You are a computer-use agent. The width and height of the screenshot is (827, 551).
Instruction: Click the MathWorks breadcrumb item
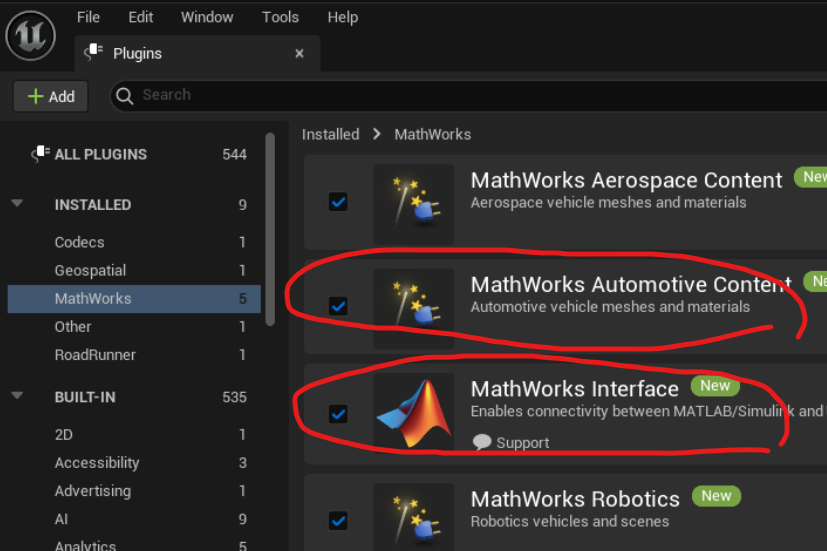point(432,134)
